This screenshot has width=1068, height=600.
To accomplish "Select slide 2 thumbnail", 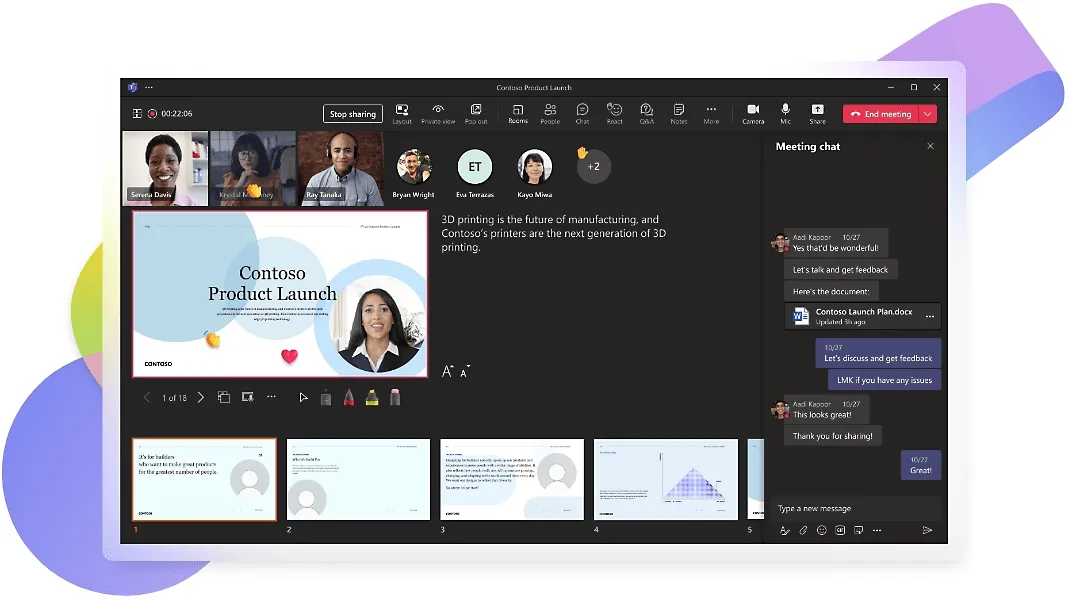I will [x=358, y=479].
